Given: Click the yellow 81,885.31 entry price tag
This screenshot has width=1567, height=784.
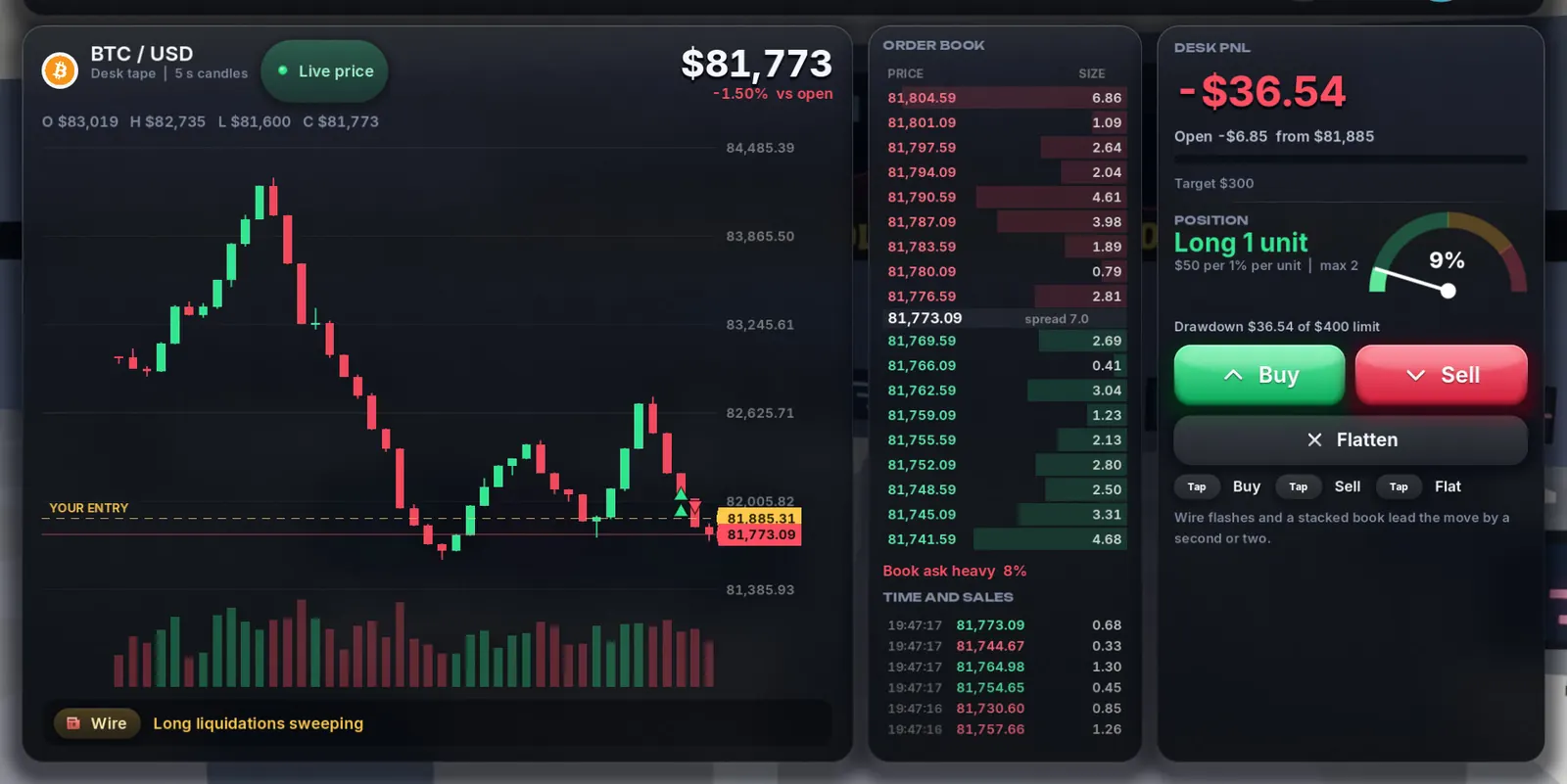Looking at the screenshot, I should coord(760,518).
